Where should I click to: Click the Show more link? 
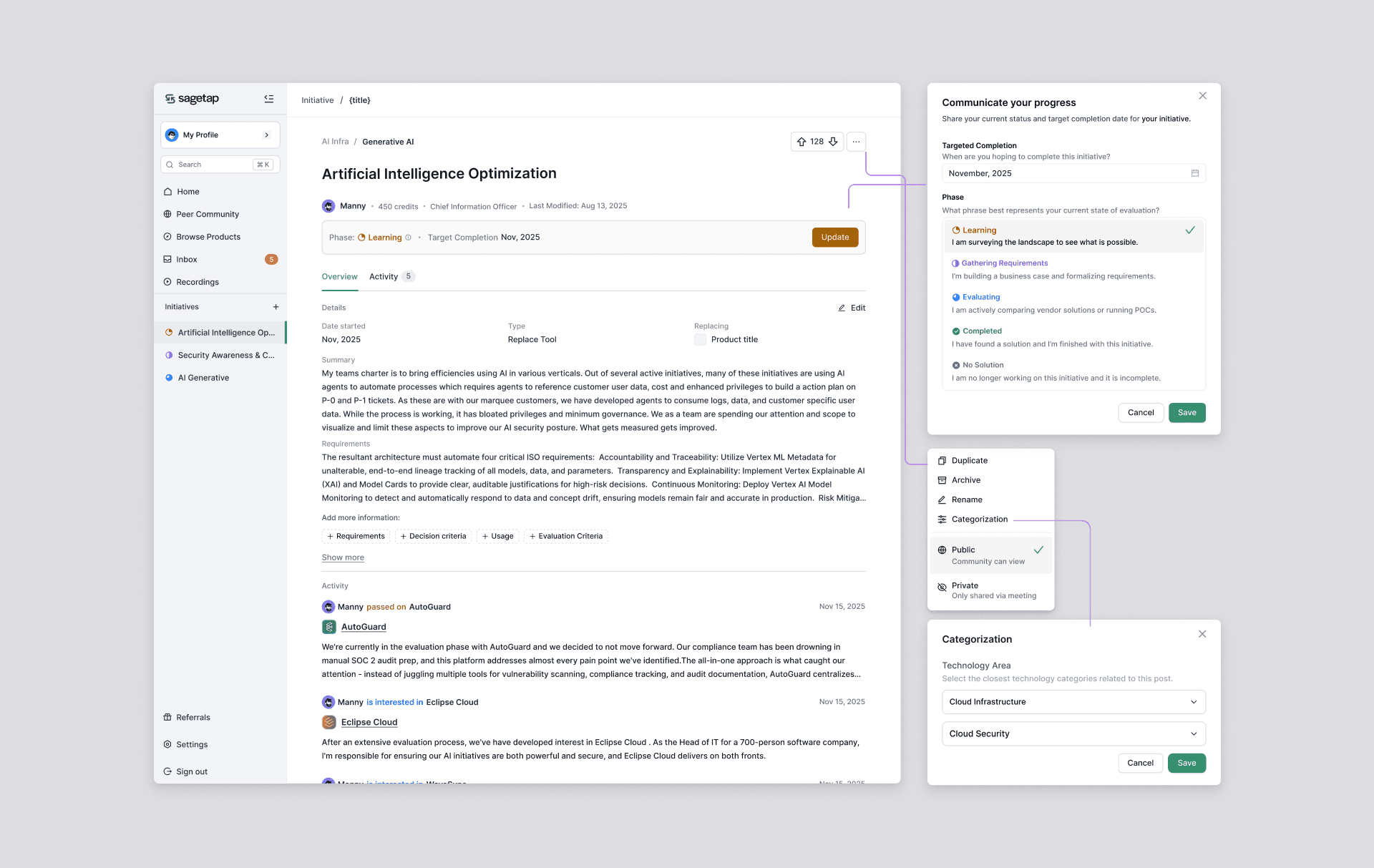(x=343, y=557)
